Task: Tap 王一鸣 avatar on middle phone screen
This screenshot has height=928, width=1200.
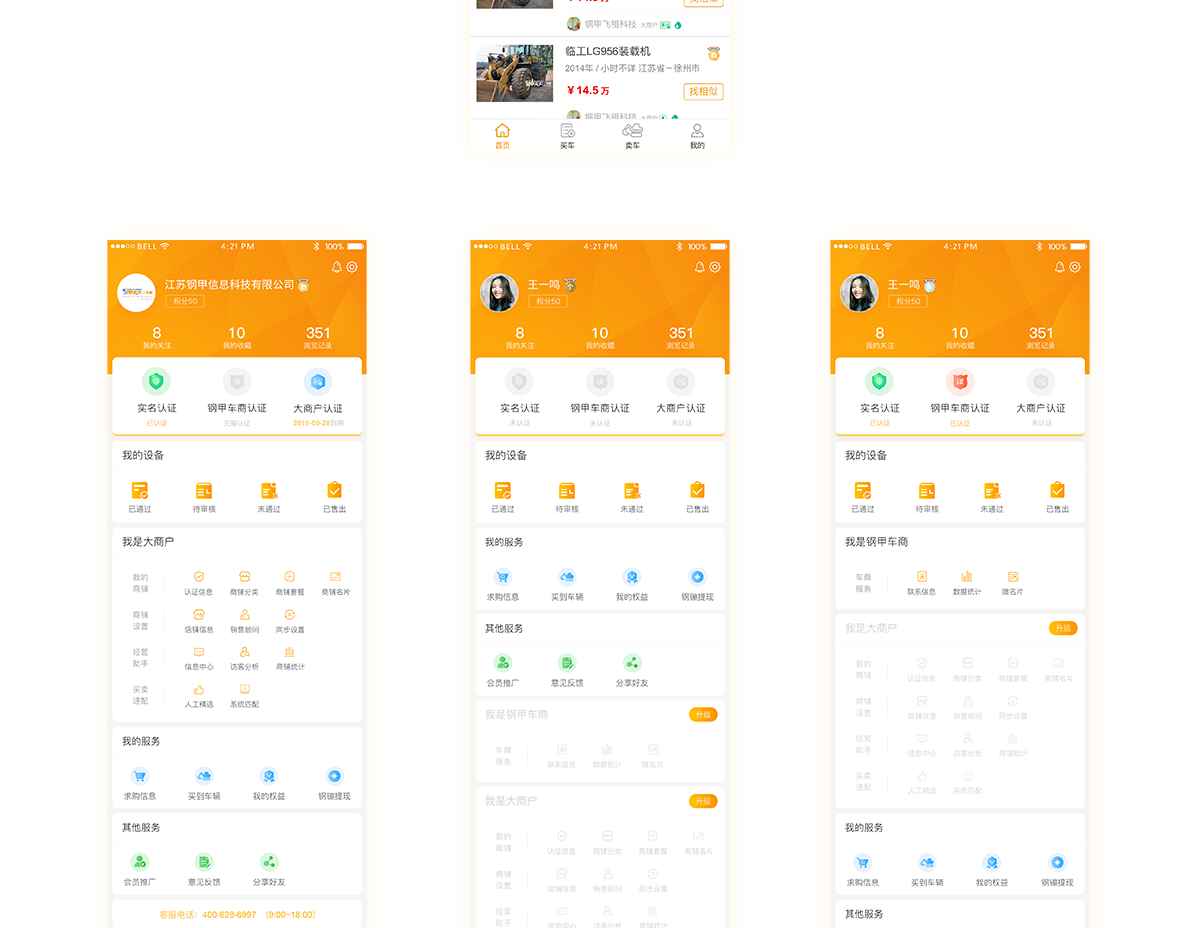Action: pyautogui.click(x=499, y=293)
